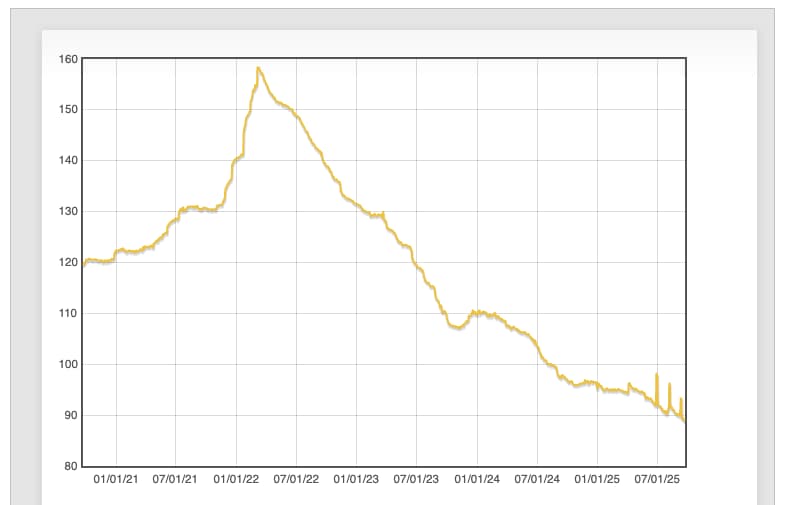
Task: Click the 110 y-axis value label
Action: tap(67, 314)
